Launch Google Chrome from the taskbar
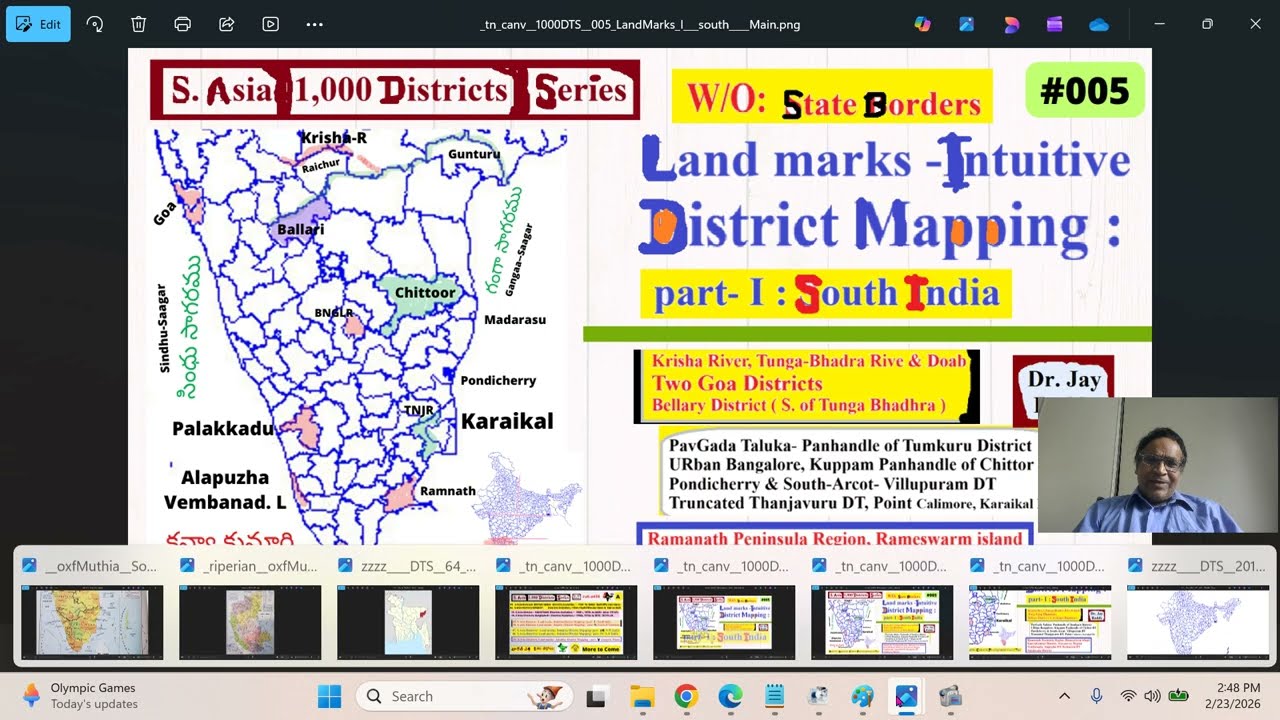1280x720 pixels. 685,696
